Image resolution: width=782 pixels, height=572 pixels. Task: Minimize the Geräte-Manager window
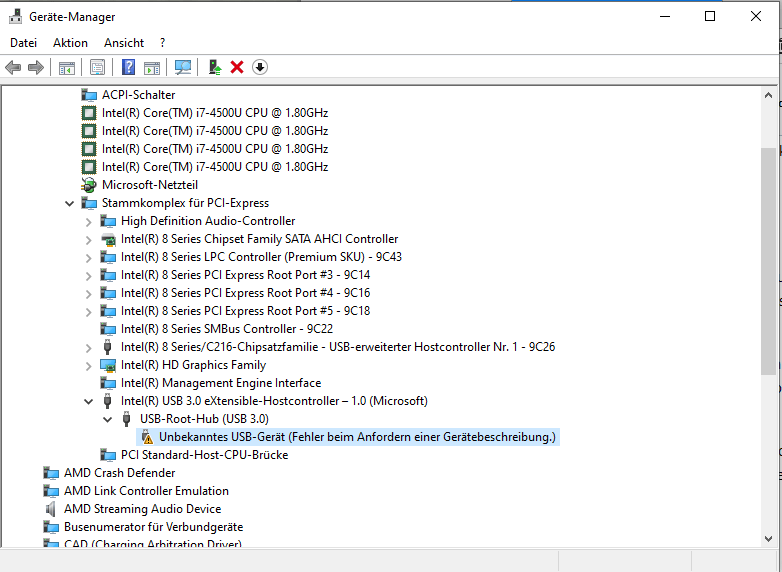(665, 16)
